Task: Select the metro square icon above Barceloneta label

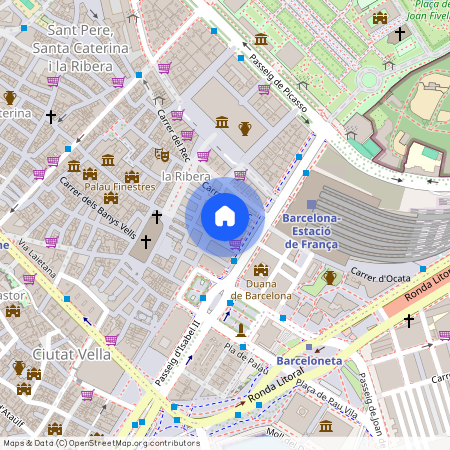Action: click(x=309, y=347)
